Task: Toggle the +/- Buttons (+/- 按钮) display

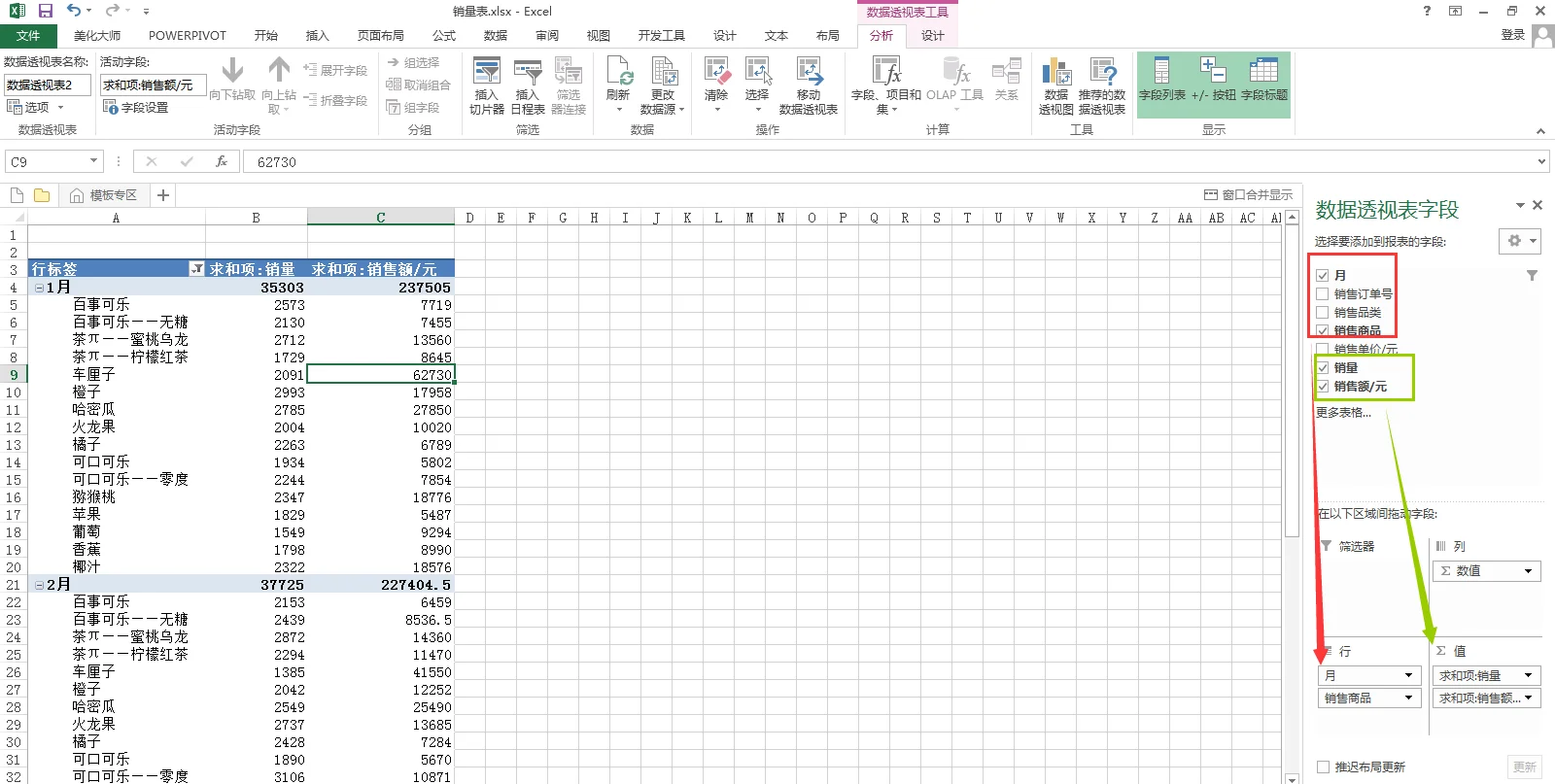Action: point(1214,80)
